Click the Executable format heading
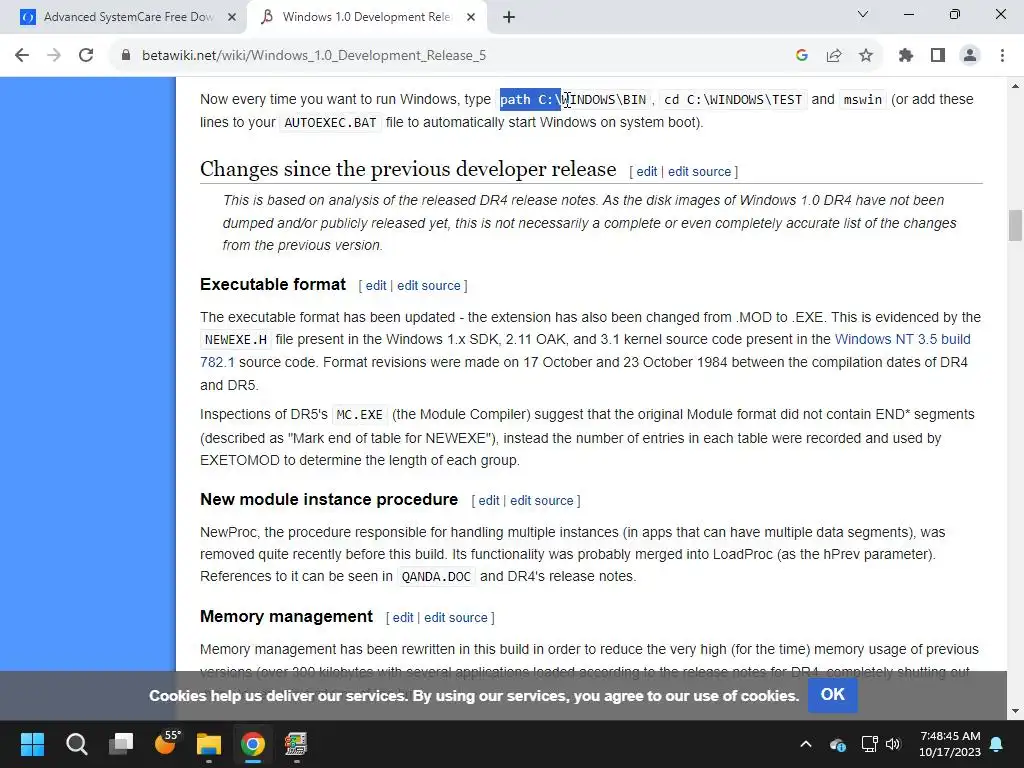The image size is (1024, 768). [x=273, y=284]
